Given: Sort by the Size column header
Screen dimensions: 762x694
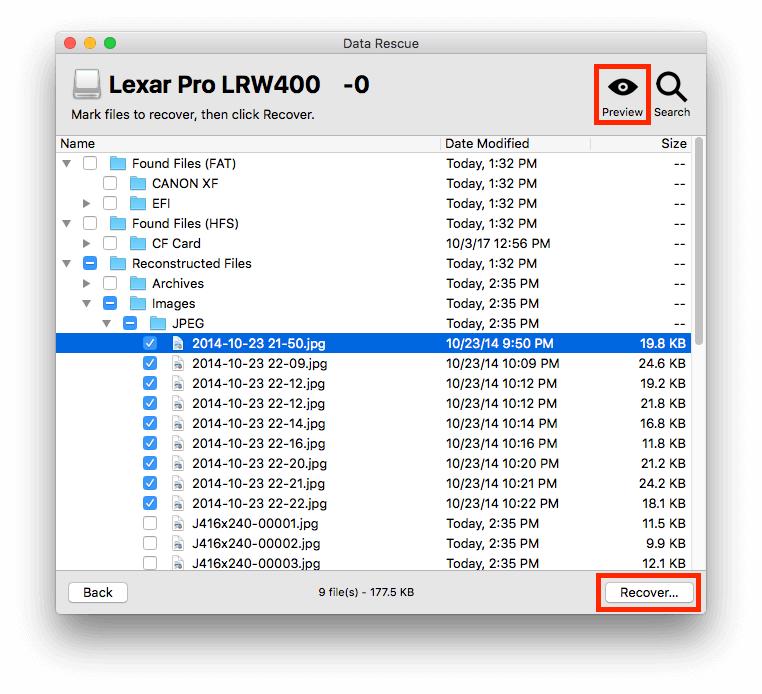Looking at the screenshot, I should pyautogui.click(x=641, y=144).
